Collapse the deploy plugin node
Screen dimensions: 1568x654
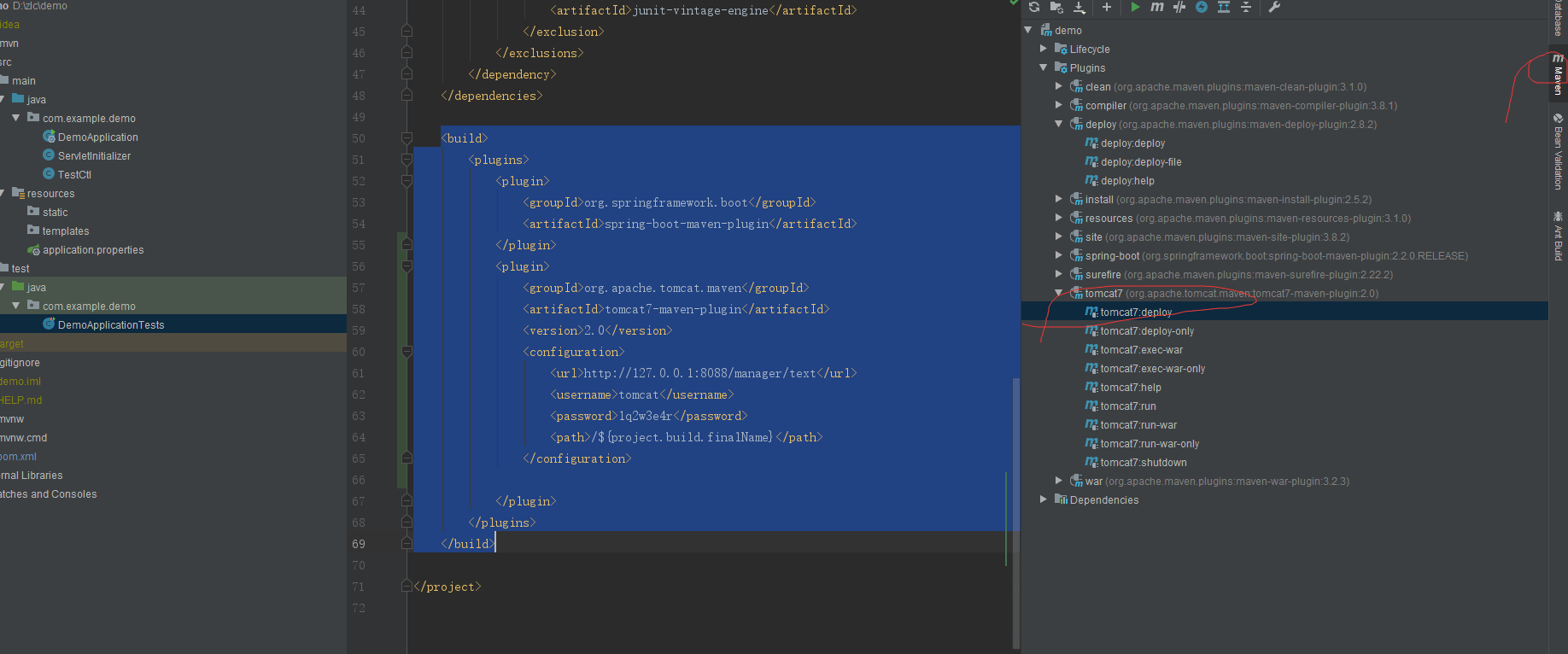coord(1059,125)
